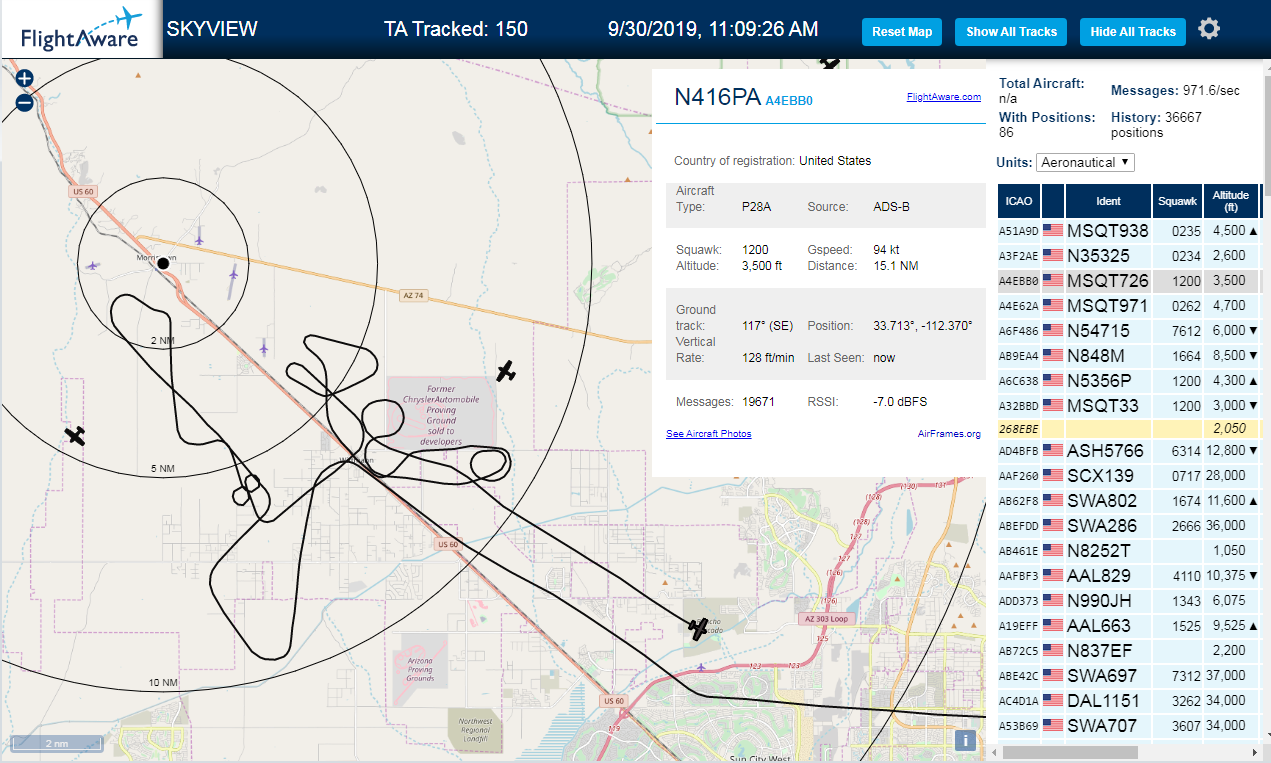This screenshot has height=763, width=1271.
Task: Click US flag in SWA697 row
Action: click(x=1053, y=675)
